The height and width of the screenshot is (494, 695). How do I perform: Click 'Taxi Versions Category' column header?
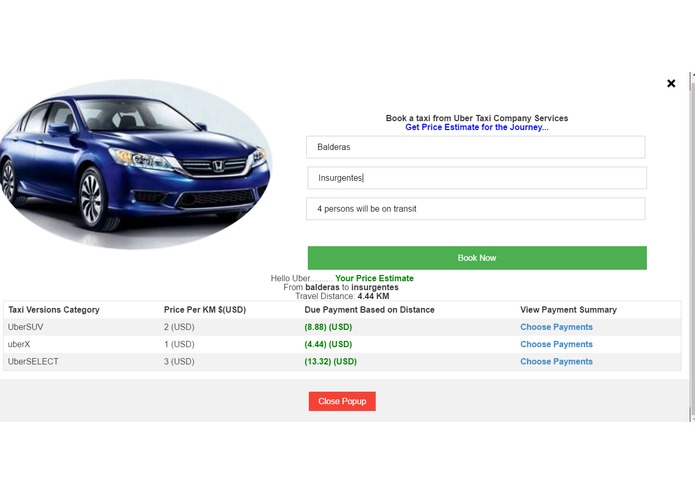pos(54,310)
